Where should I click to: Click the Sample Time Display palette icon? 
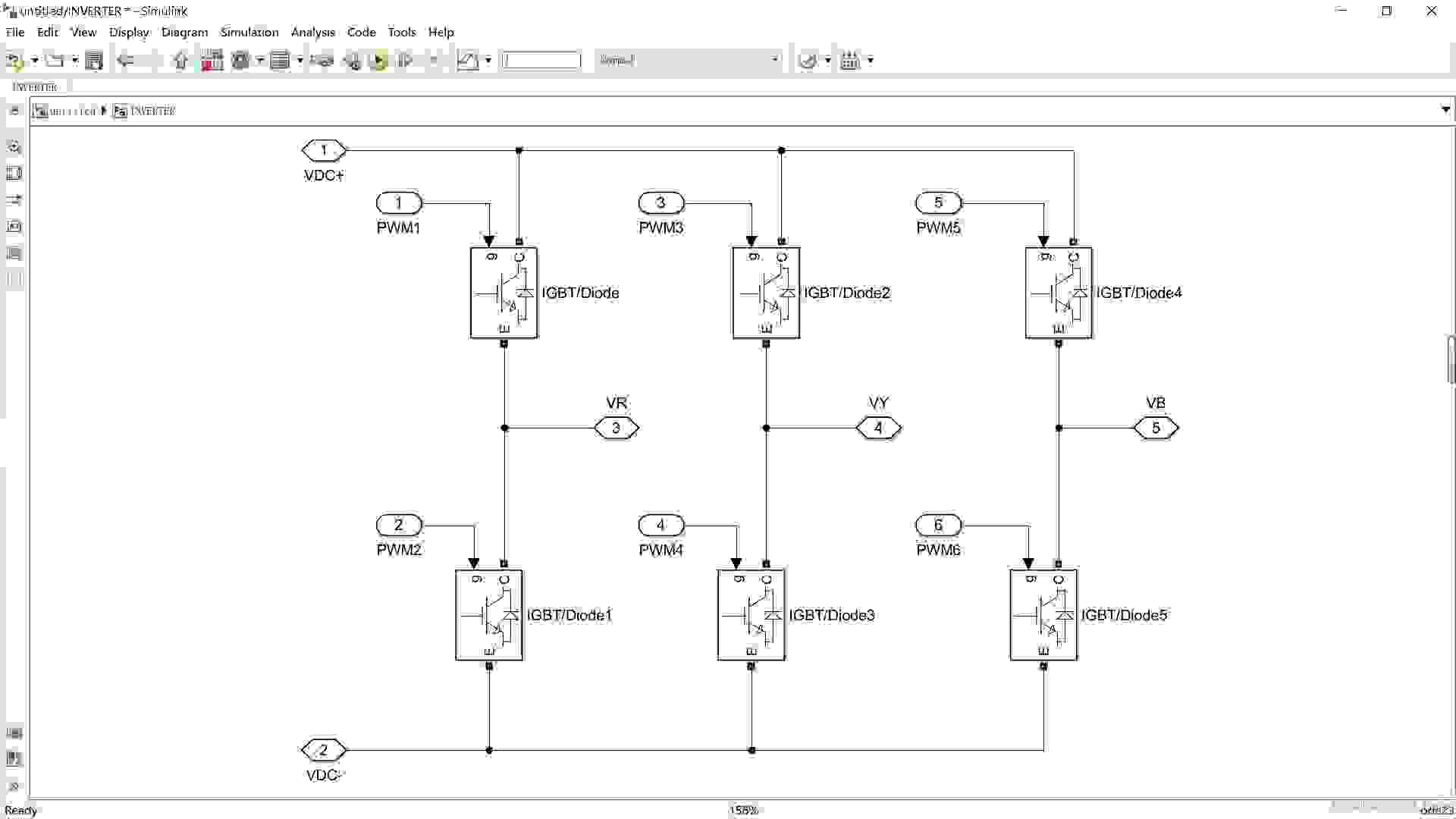(x=14, y=200)
